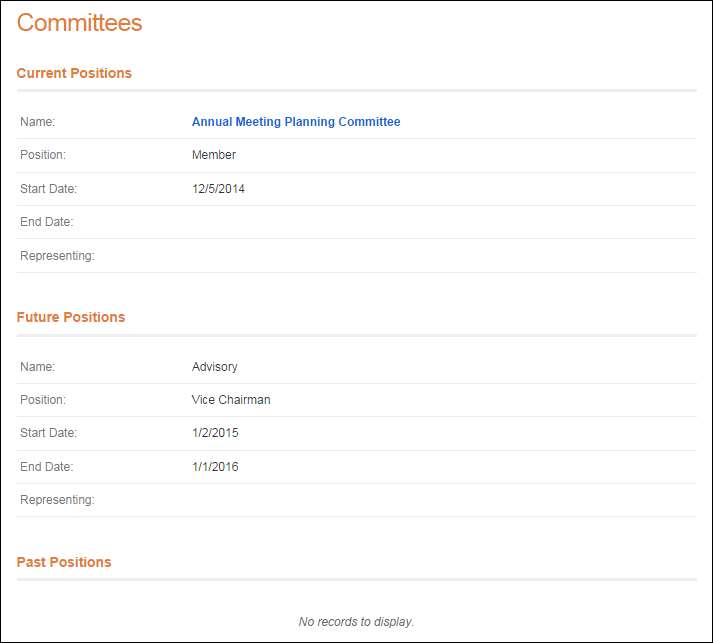Click the Representing label under Current Positions
Image resolution: width=713 pixels, height=643 pixels.
(x=57, y=256)
